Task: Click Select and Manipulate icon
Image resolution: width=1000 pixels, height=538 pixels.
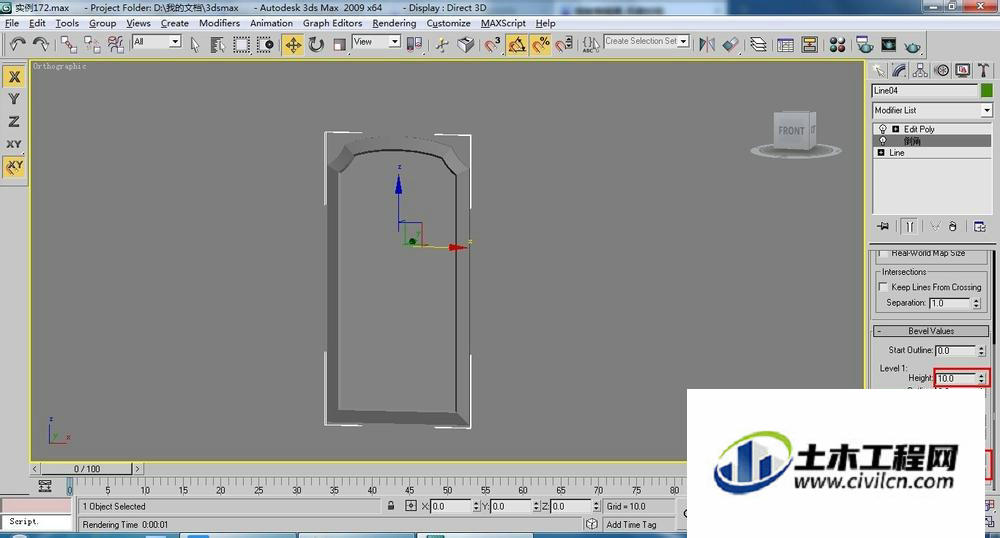Action: [442, 45]
